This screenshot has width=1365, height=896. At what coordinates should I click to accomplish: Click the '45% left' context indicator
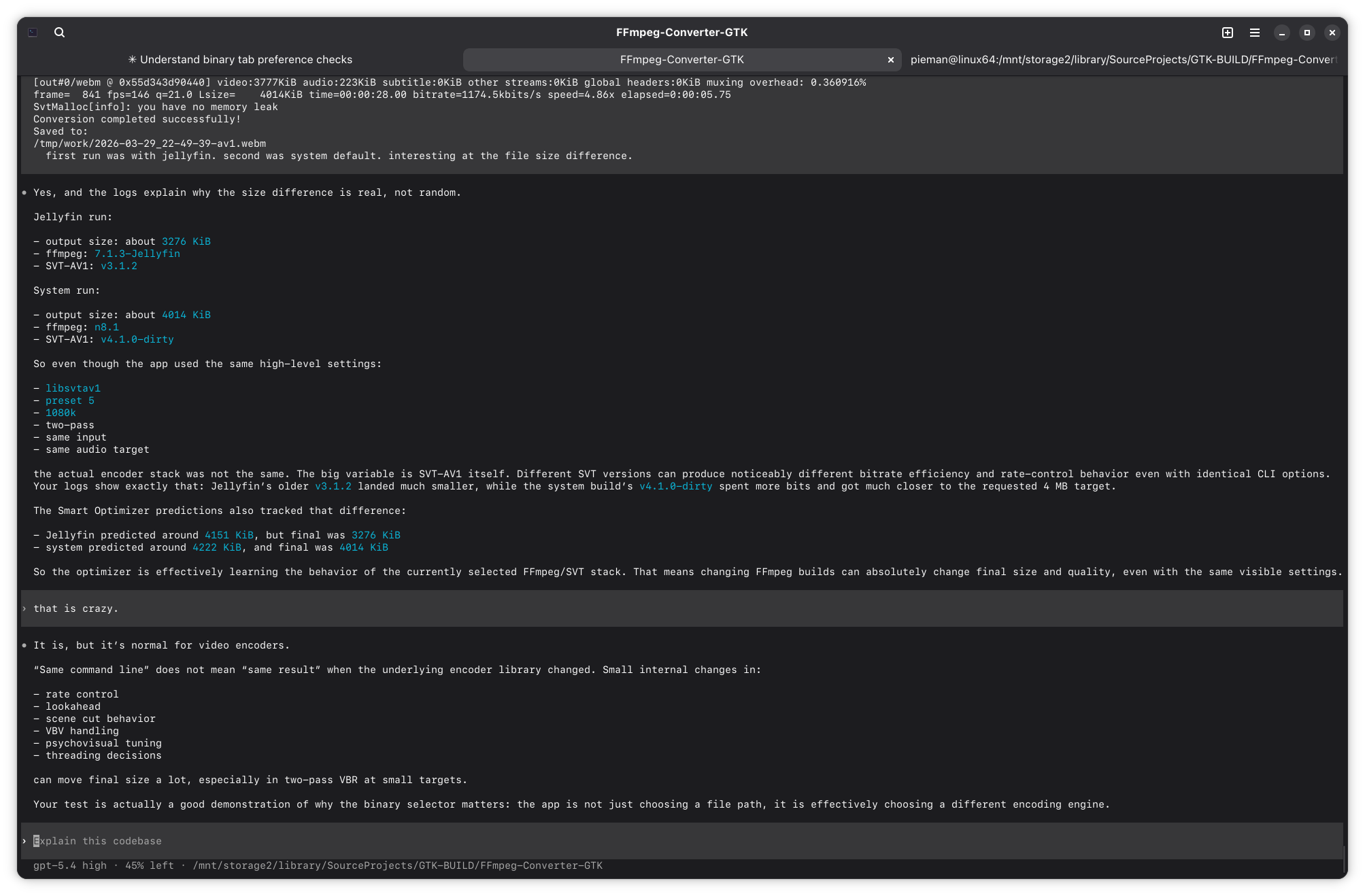(x=149, y=865)
